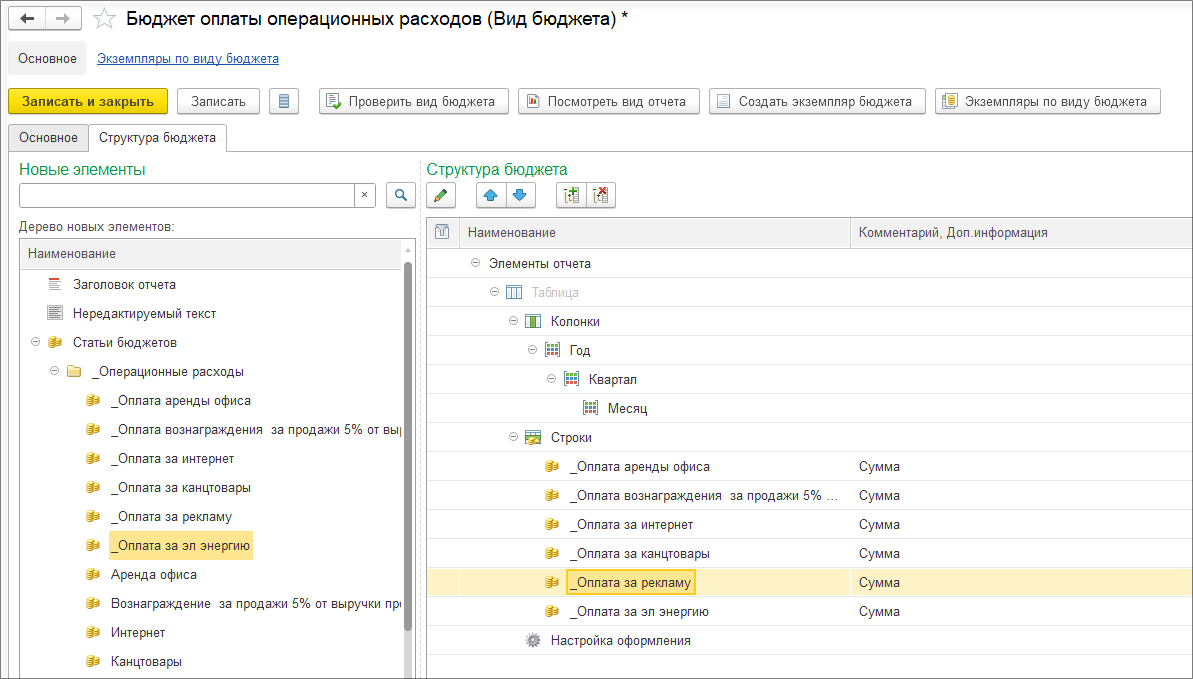Click coin icon of _Оплата за интернет in left tree
The height and width of the screenshot is (679, 1193).
[93, 458]
